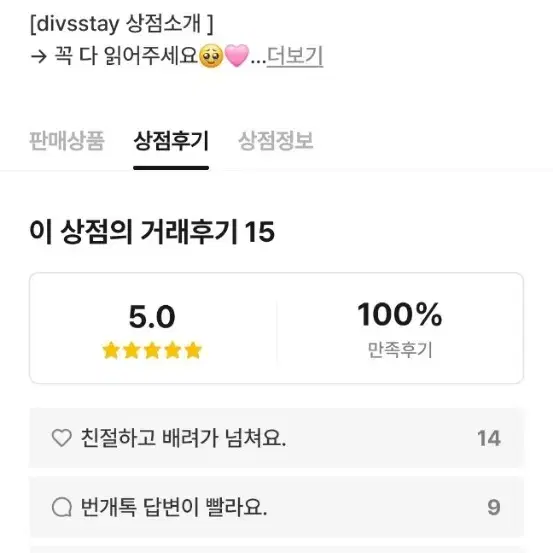Click the [divsstay 상점소개] title text
The width and height of the screenshot is (553, 553).
click(x=122, y=24)
